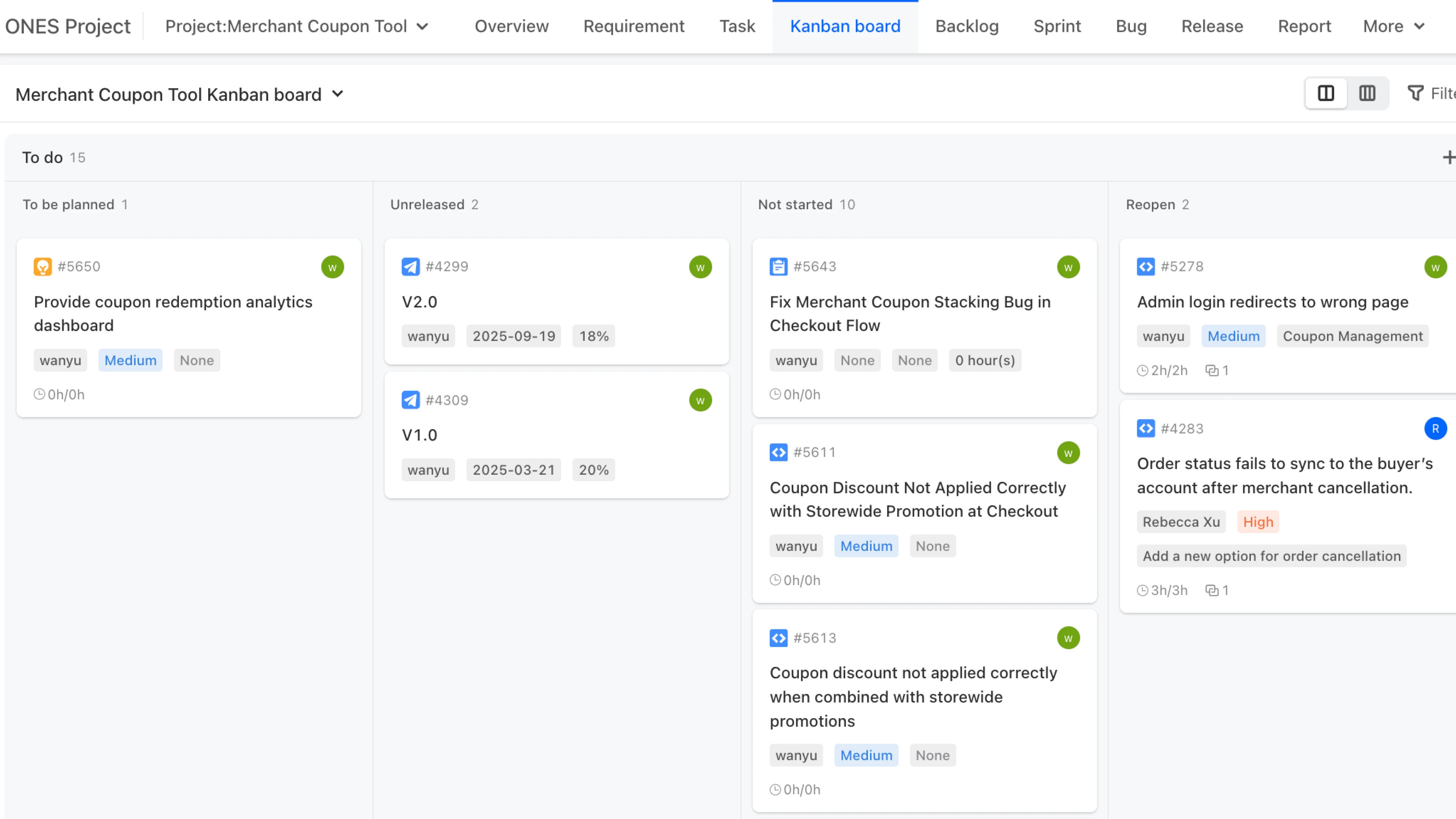Go to the Bug tab
1456x819 pixels.
pos(1131,26)
